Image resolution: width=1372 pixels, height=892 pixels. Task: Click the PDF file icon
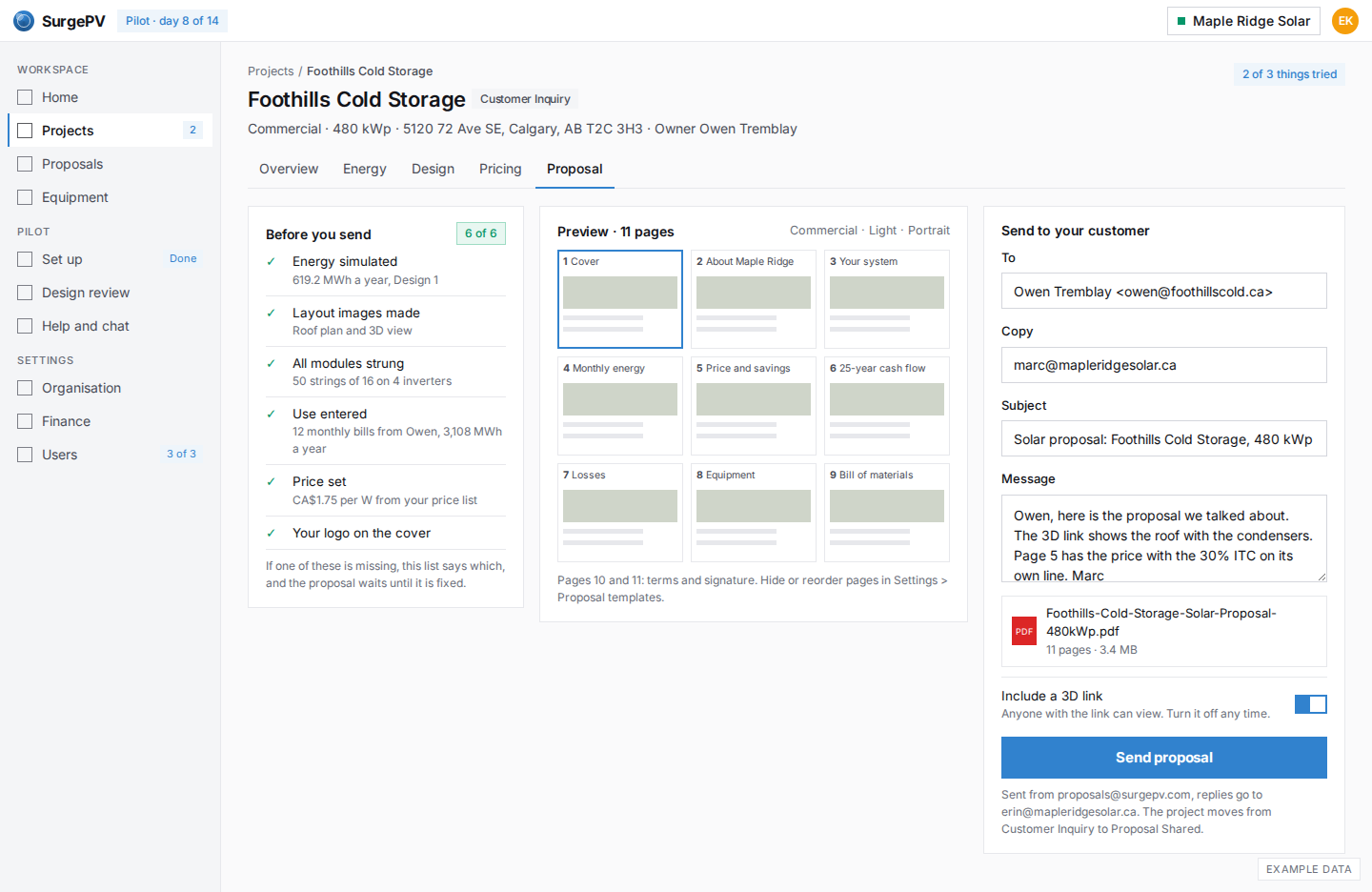1024,631
